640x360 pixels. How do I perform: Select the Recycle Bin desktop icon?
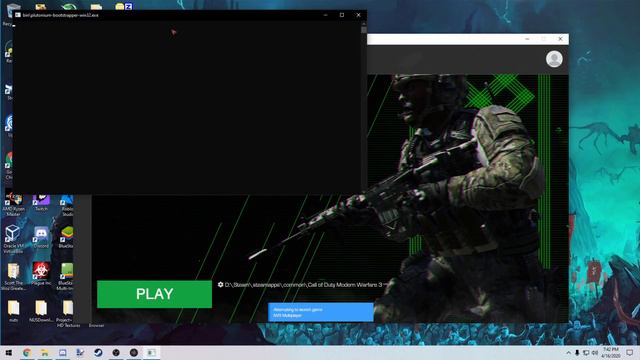pyautogui.click(x=10, y=14)
